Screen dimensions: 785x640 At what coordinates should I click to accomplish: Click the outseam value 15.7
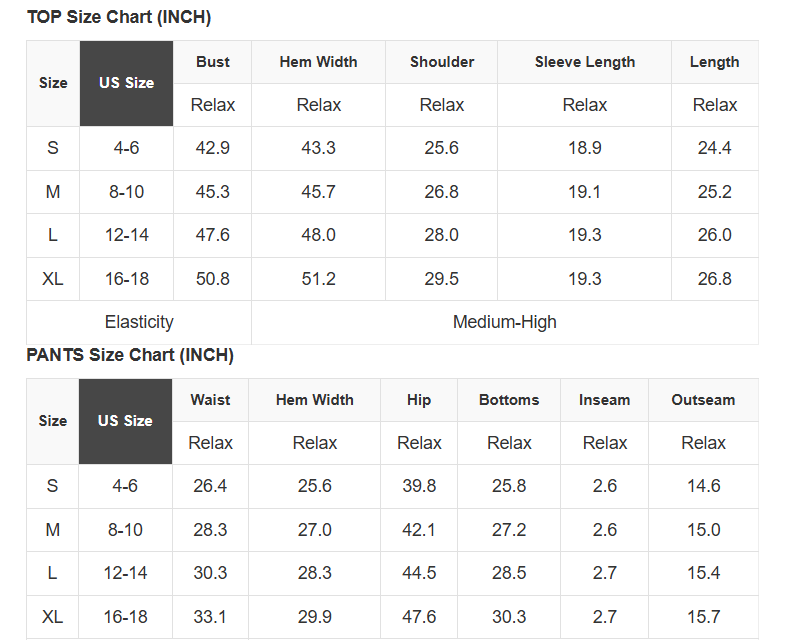tap(703, 617)
